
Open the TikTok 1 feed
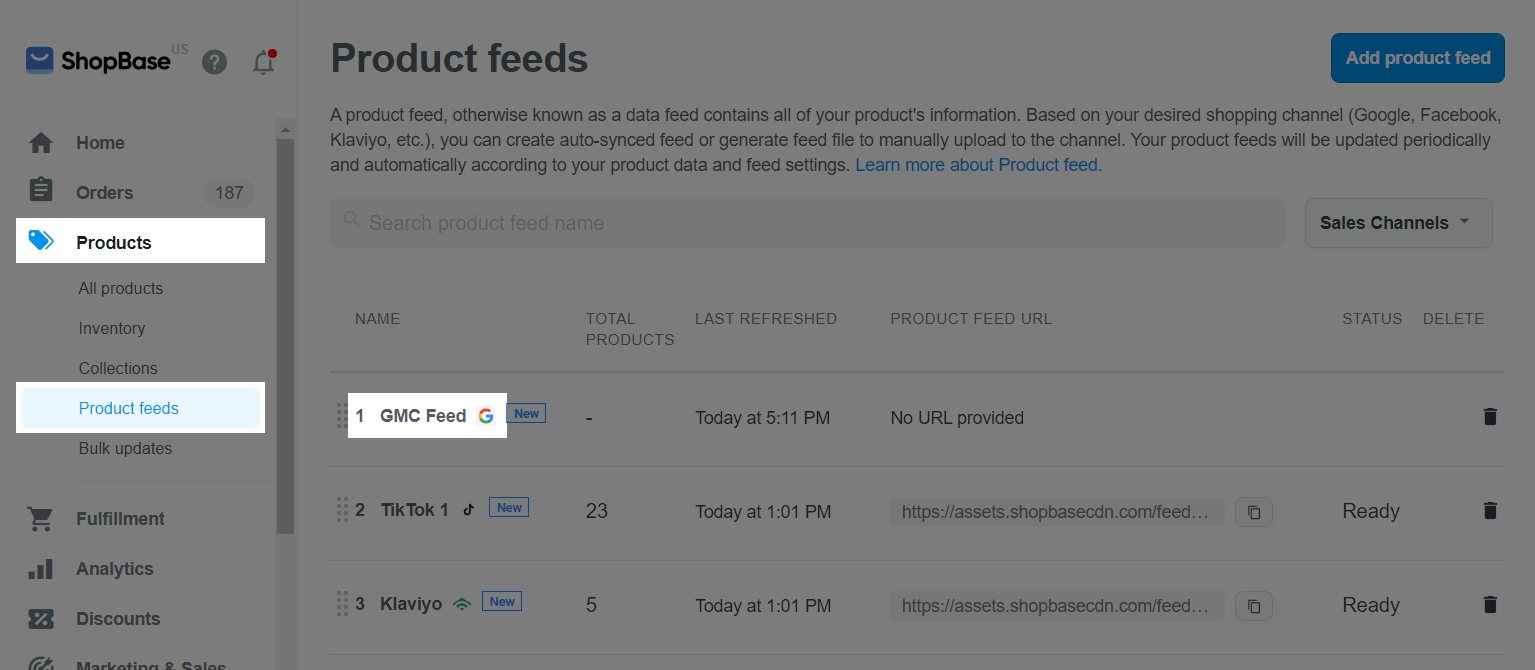(414, 510)
